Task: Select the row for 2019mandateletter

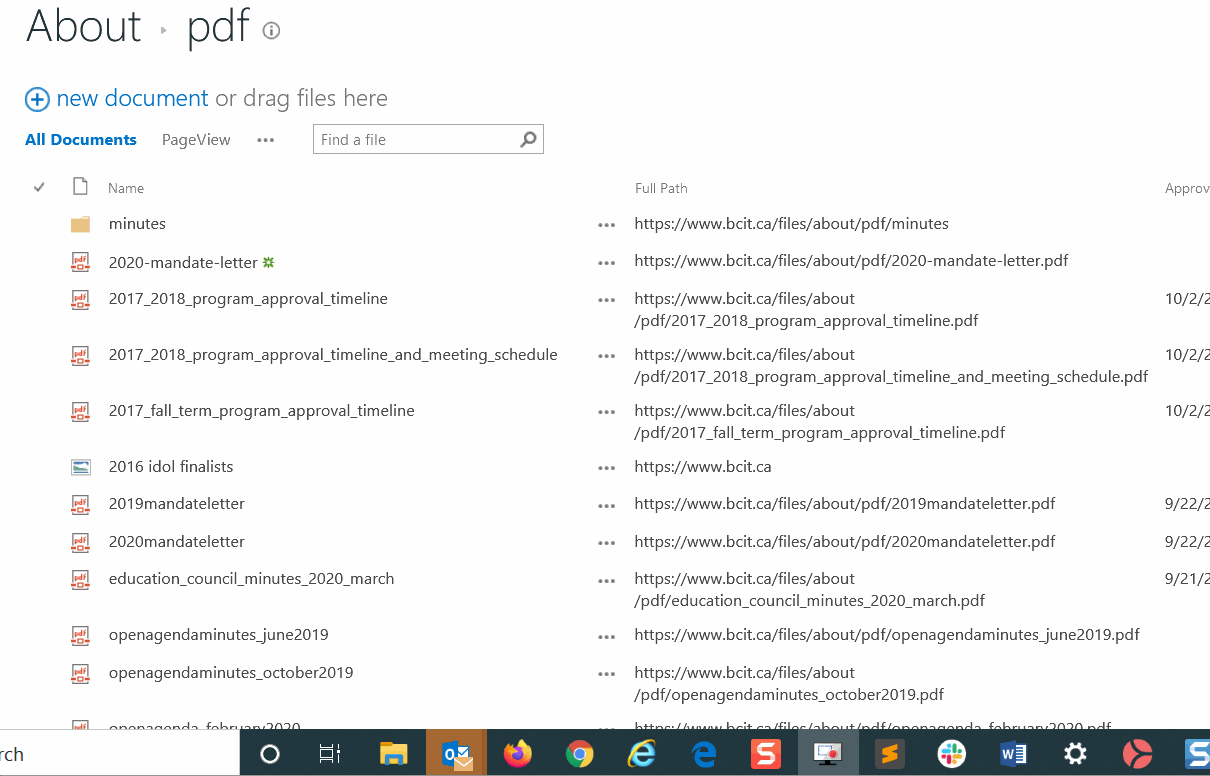Action: pyautogui.click(x=176, y=504)
